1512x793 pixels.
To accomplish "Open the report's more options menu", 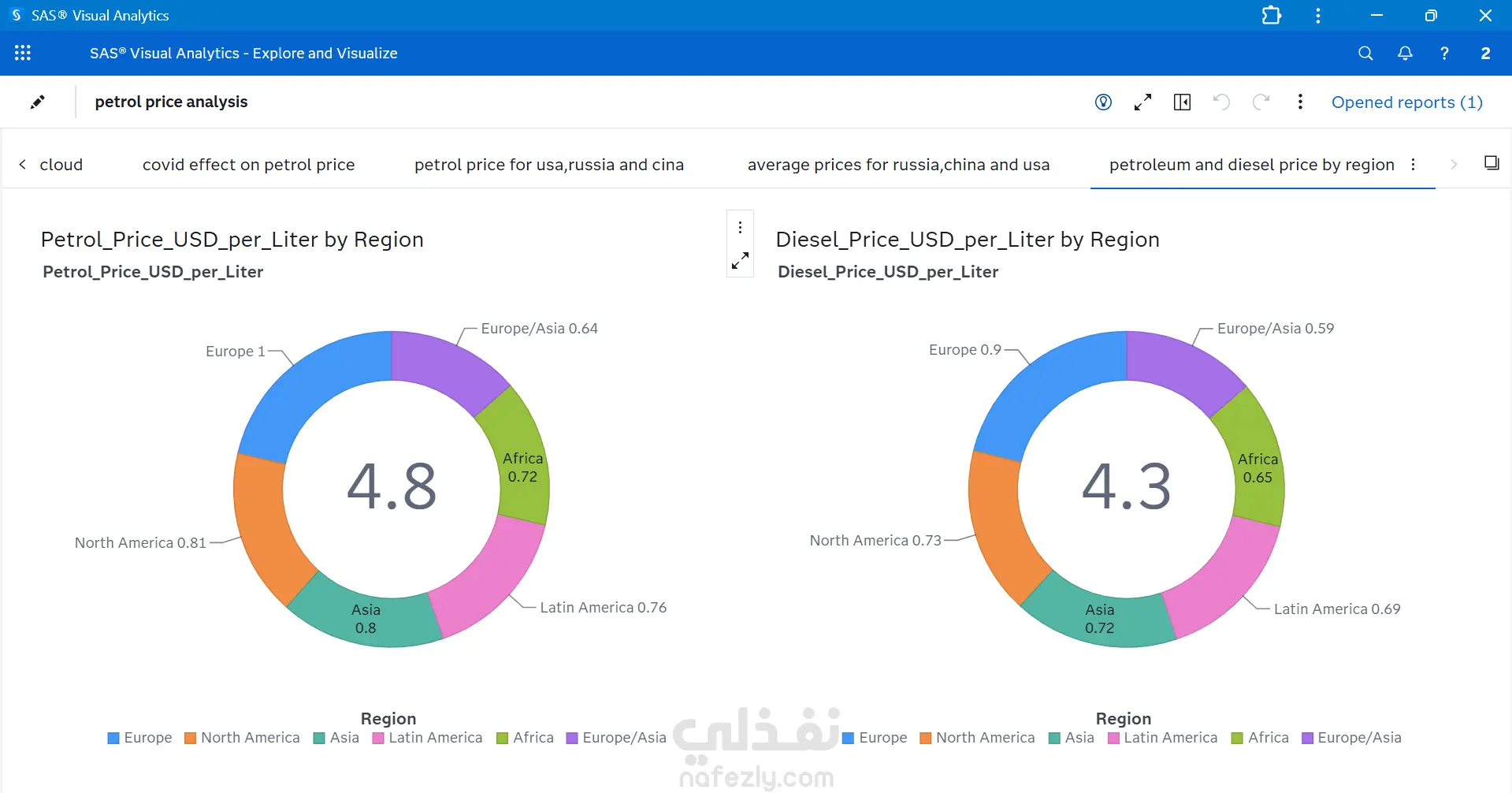I will coord(1300,102).
